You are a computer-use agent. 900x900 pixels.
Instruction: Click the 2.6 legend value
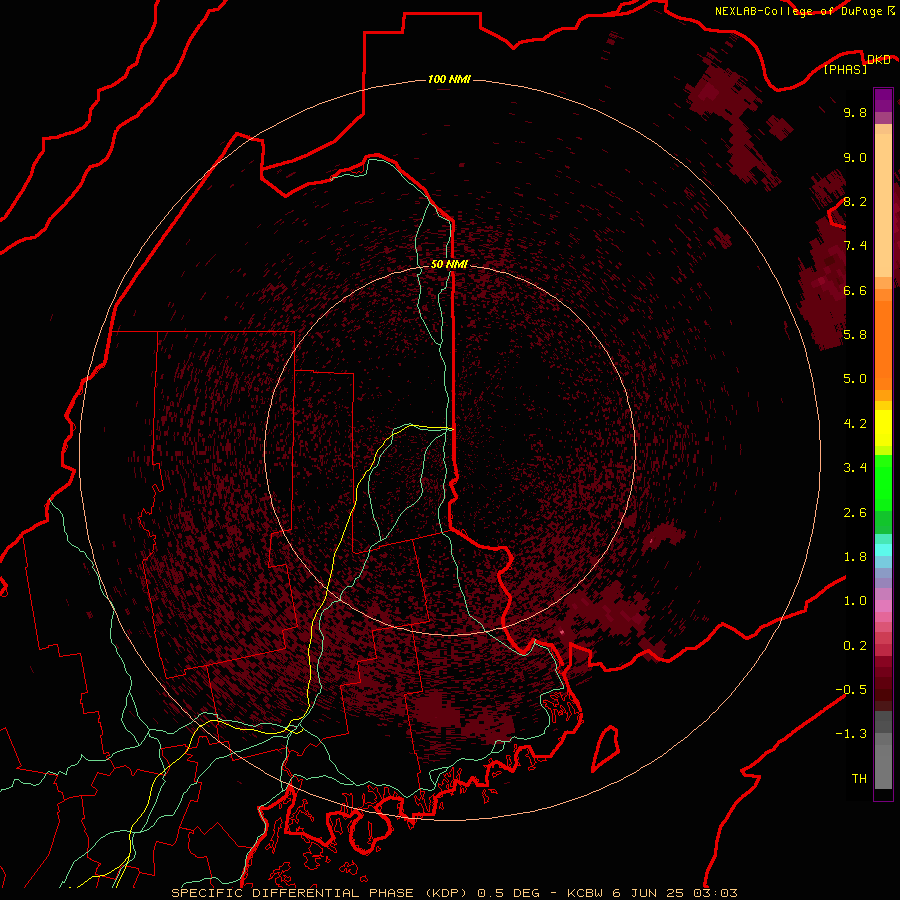[855, 513]
